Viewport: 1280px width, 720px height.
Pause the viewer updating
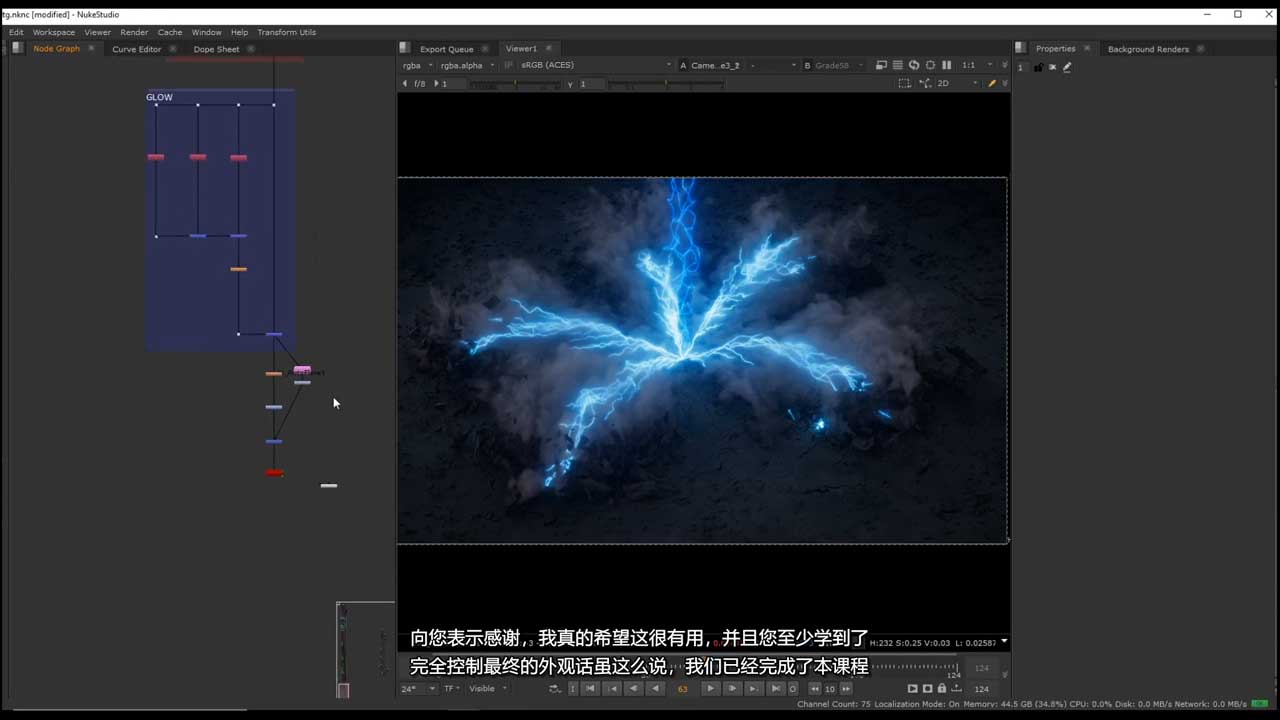pyautogui.click(x=946, y=65)
